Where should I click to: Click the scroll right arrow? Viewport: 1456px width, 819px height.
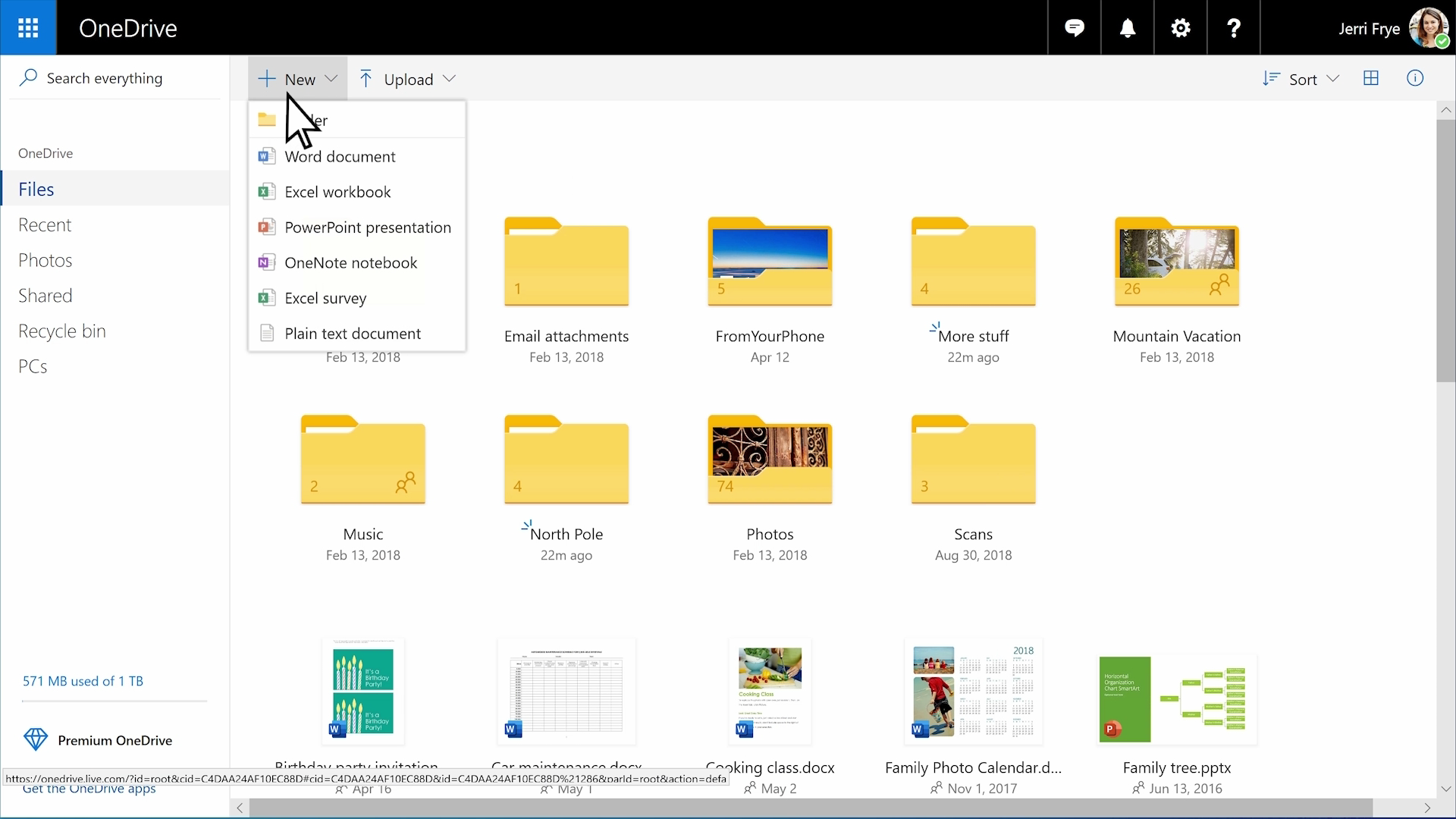1426,808
